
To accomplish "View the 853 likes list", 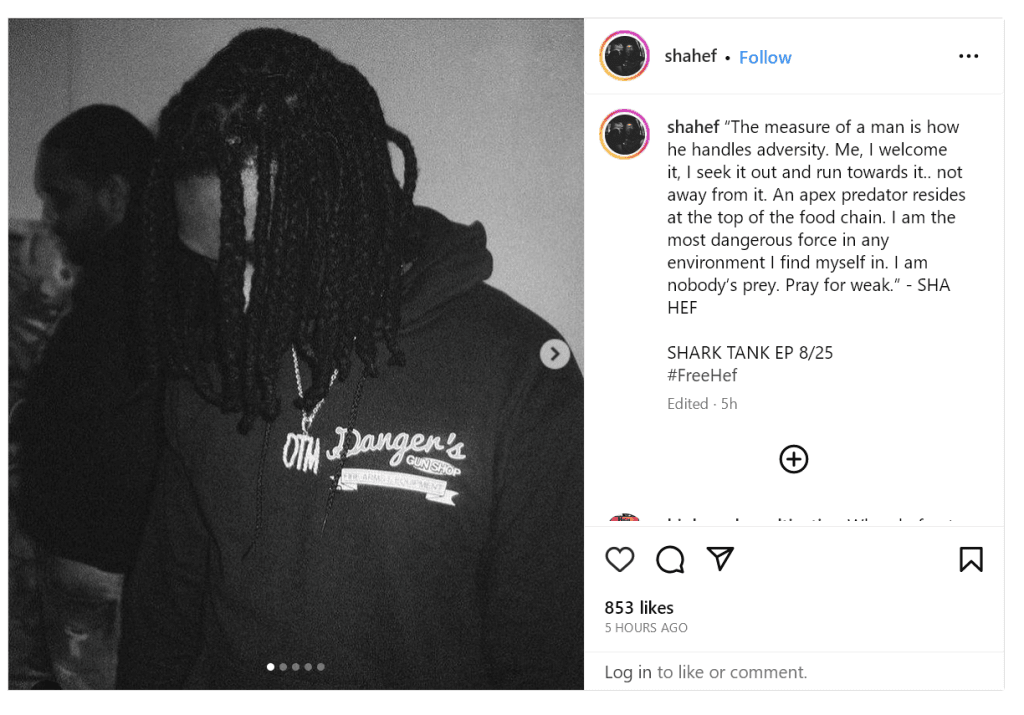I will point(639,608).
